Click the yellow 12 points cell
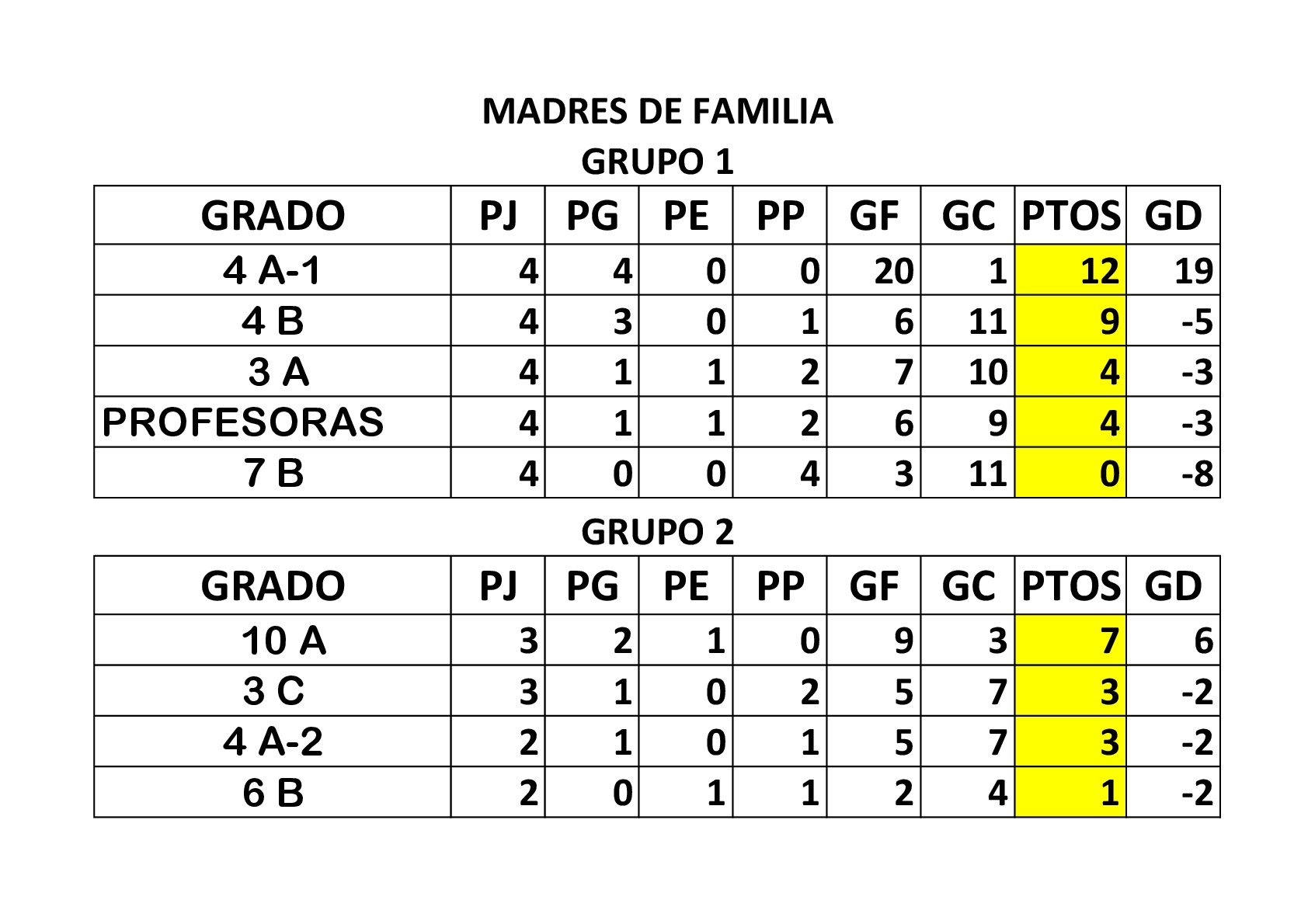This screenshot has height=924, width=1308. pos(1070,270)
